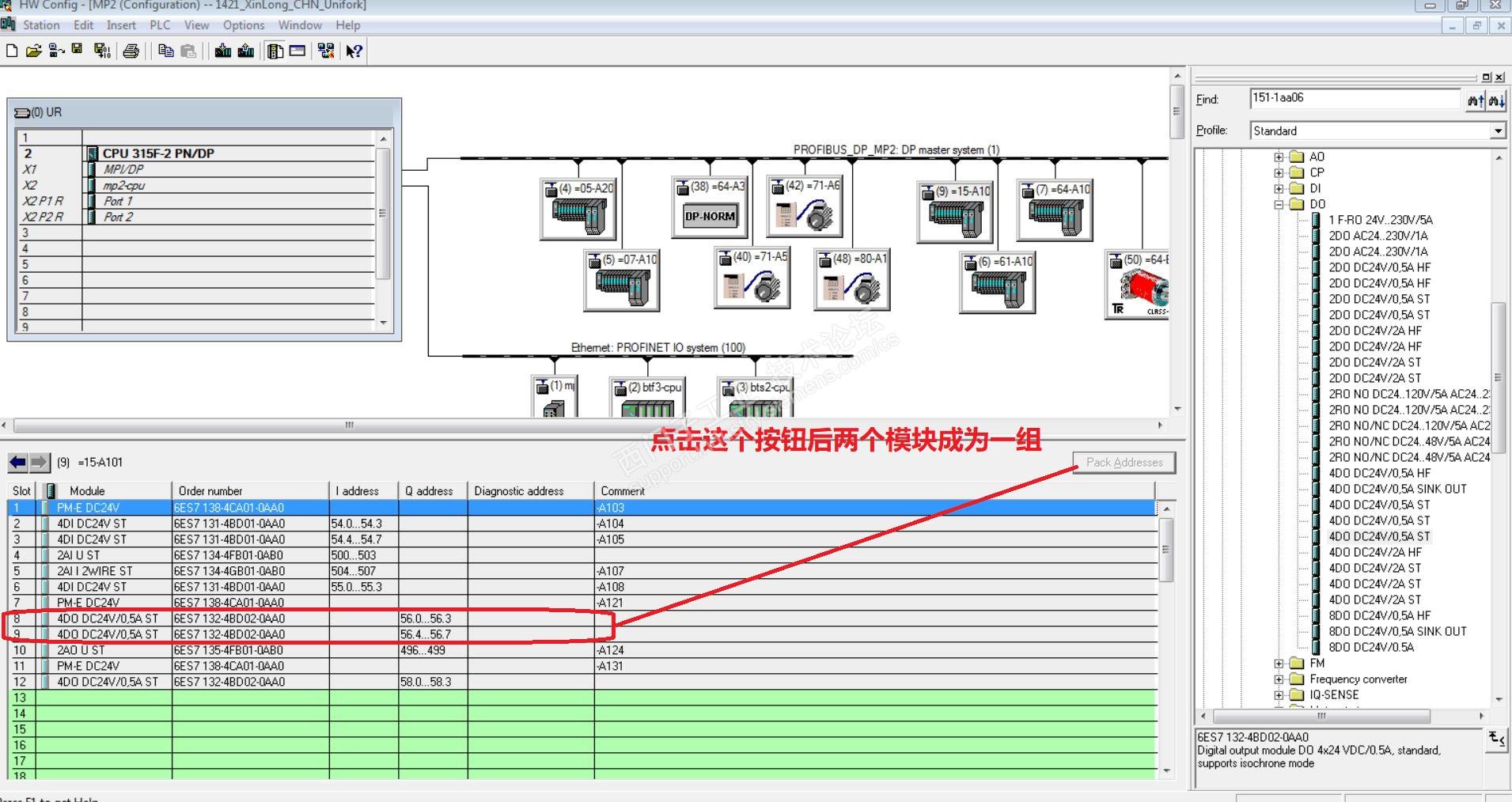Viewport: 1512px width, 802px height.
Task: Expand the CP folder in the catalog
Action: pos(1279,172)
